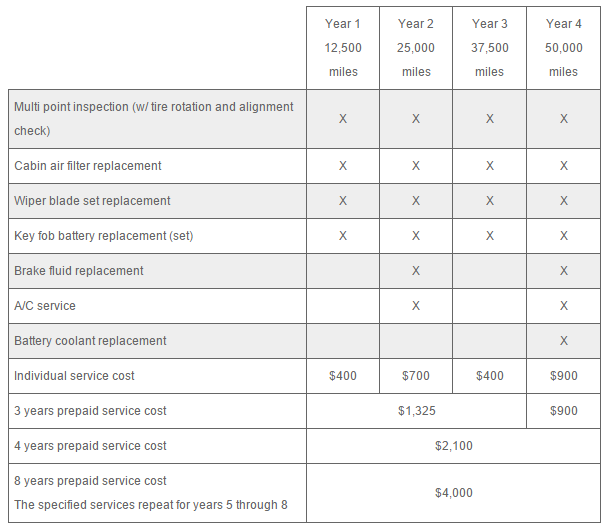This screenshot has width=603, height=525.
Task: Select the Brake fluid replacement label
Action: (x=79, y=271)
